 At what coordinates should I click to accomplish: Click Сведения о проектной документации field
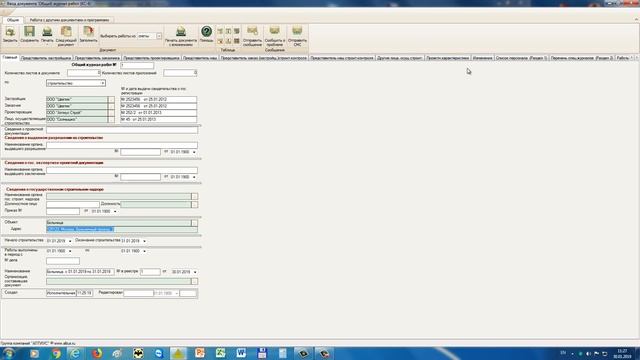[x=122, y=130]
